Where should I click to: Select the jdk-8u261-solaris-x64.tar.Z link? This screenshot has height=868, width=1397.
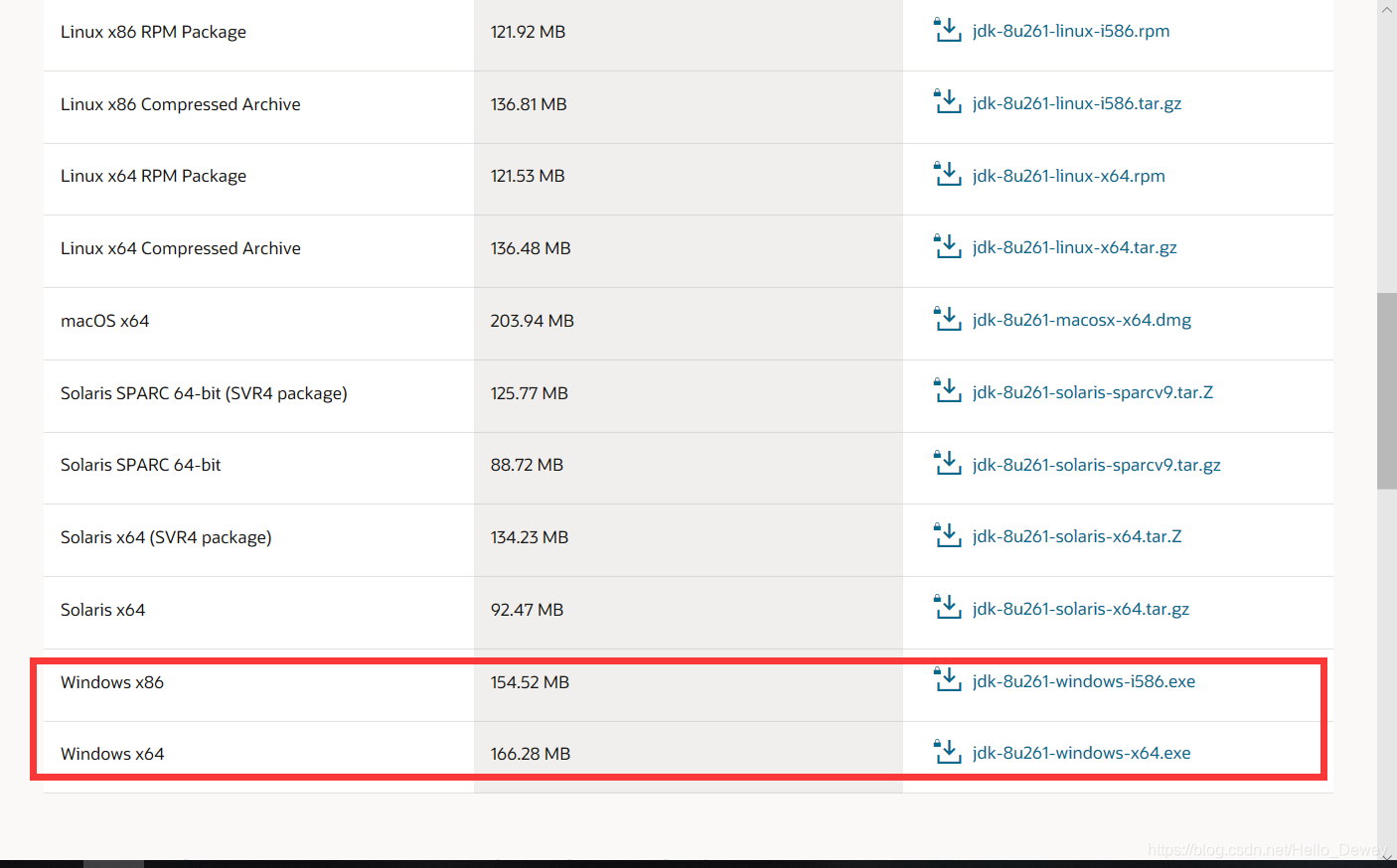[x=1077, y=536]
